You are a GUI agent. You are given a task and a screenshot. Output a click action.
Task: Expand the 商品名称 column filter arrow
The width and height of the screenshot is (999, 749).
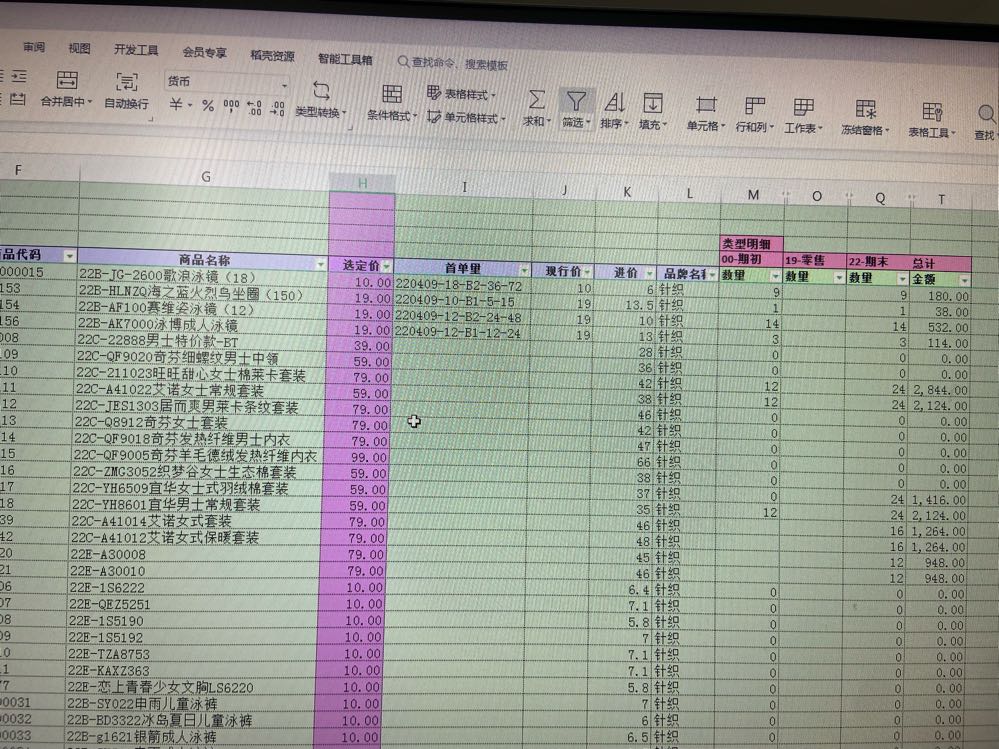321,264
